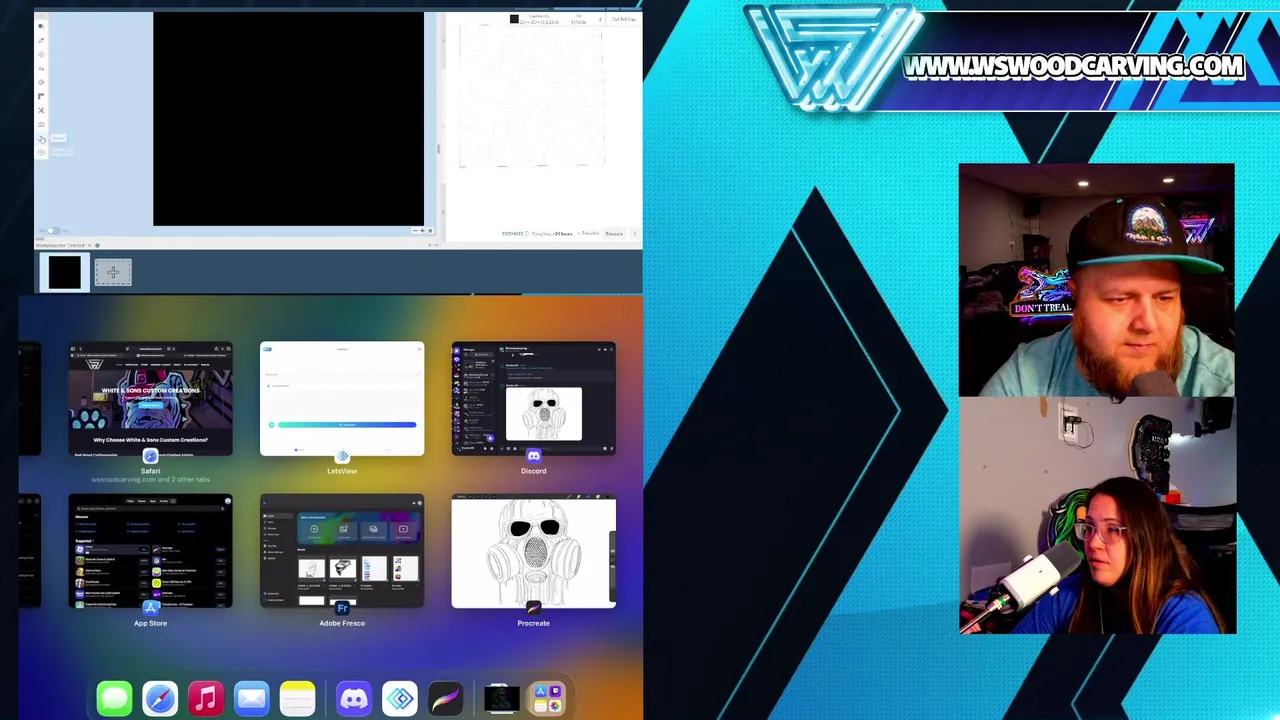1280x720 pixels.
Task: Click the App Store icon under its card
Action: (x=150, y=608)
